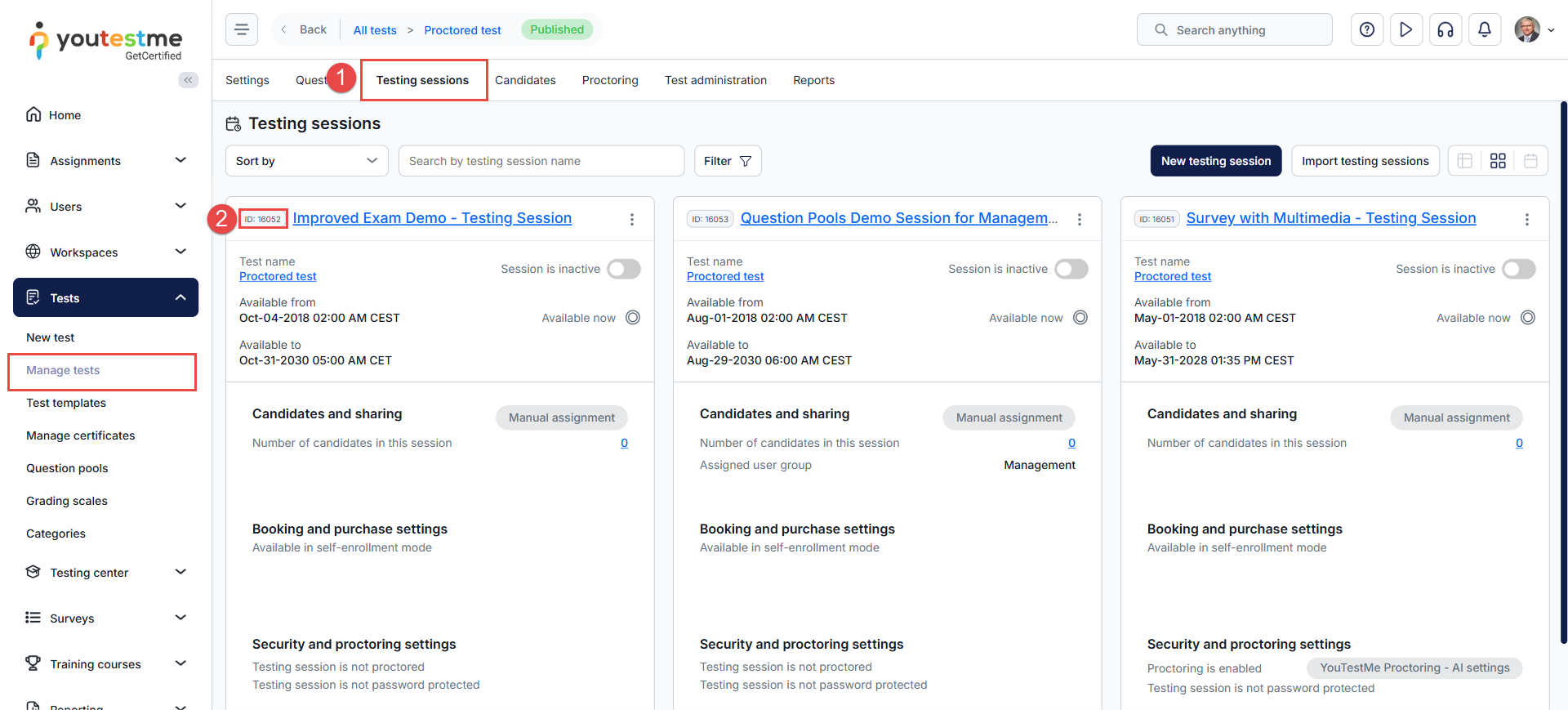This screenshot has width=1568, height=710.
Task: Open Survey with Multimedia - Testing Session link
Action: pyautogui.click(x=1330, y=218)
